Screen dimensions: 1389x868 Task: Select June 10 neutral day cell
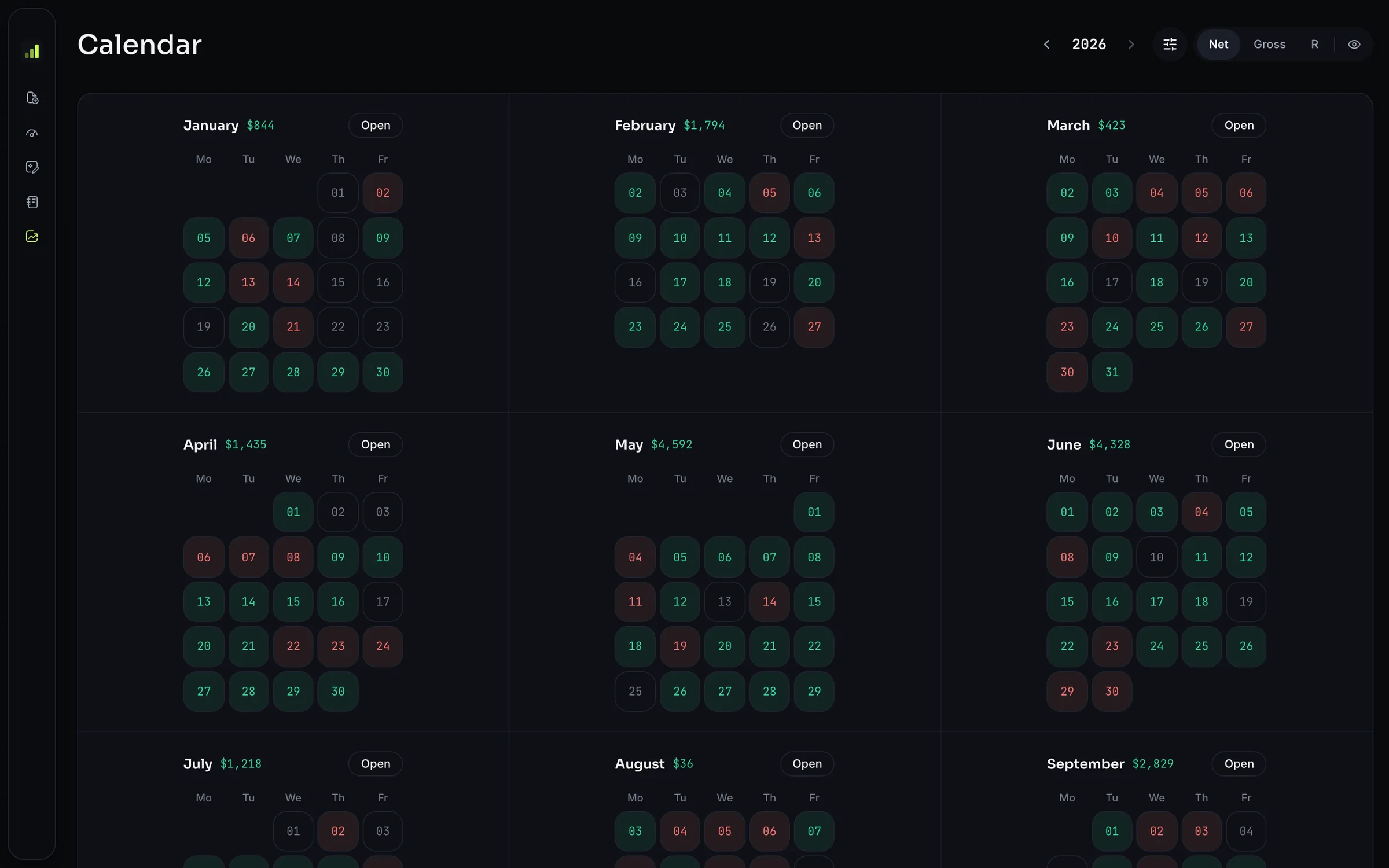1156,557
